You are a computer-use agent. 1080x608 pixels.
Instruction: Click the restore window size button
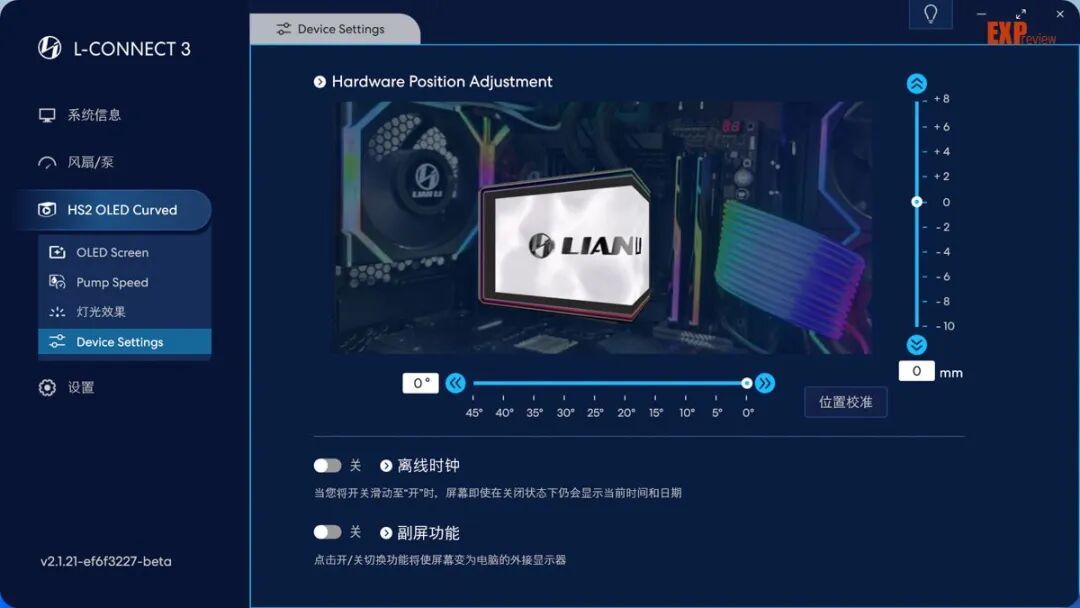(x=1021, y=14)
